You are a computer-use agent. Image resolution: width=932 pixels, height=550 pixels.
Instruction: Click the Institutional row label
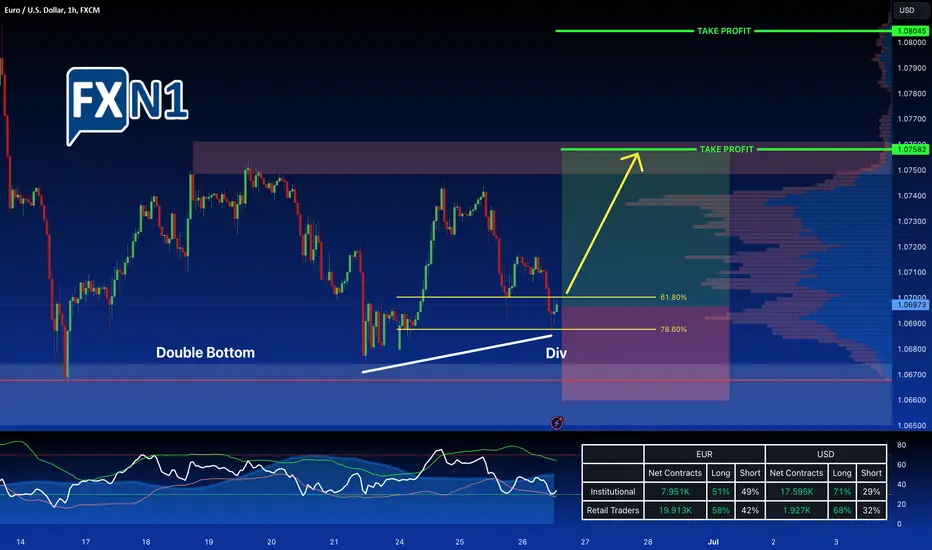point(613,492)
